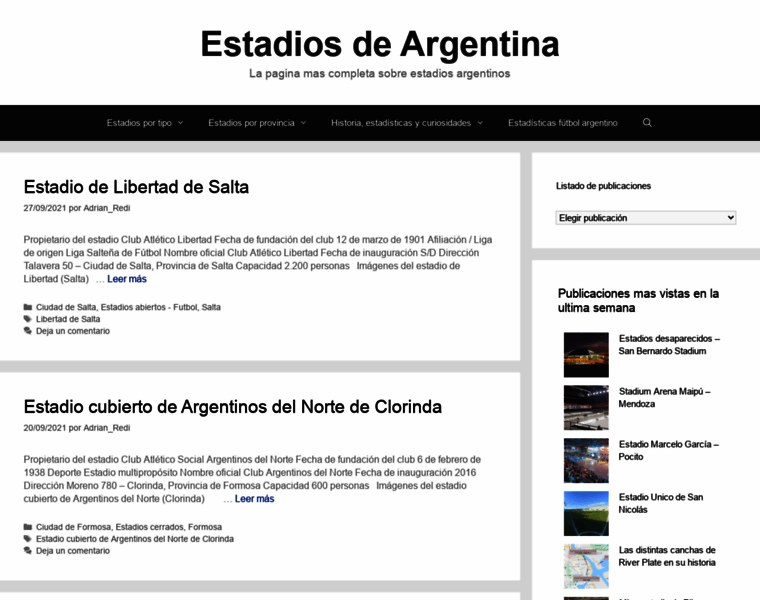760x600 pixels.
Task: Click Deja un comentario under Clorinda post
Action: point(73,551)
